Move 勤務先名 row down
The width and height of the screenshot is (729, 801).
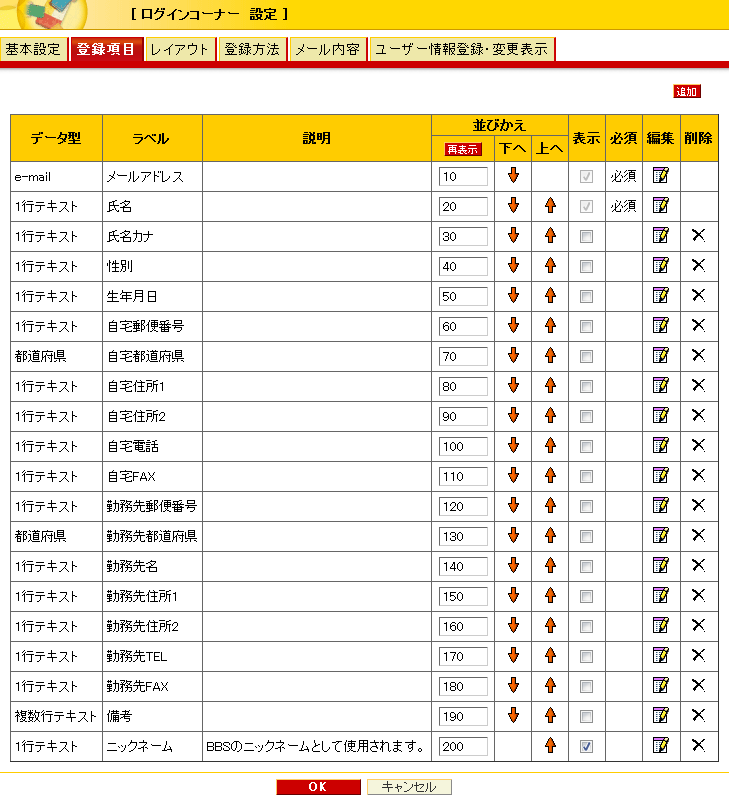click(513, 566)
